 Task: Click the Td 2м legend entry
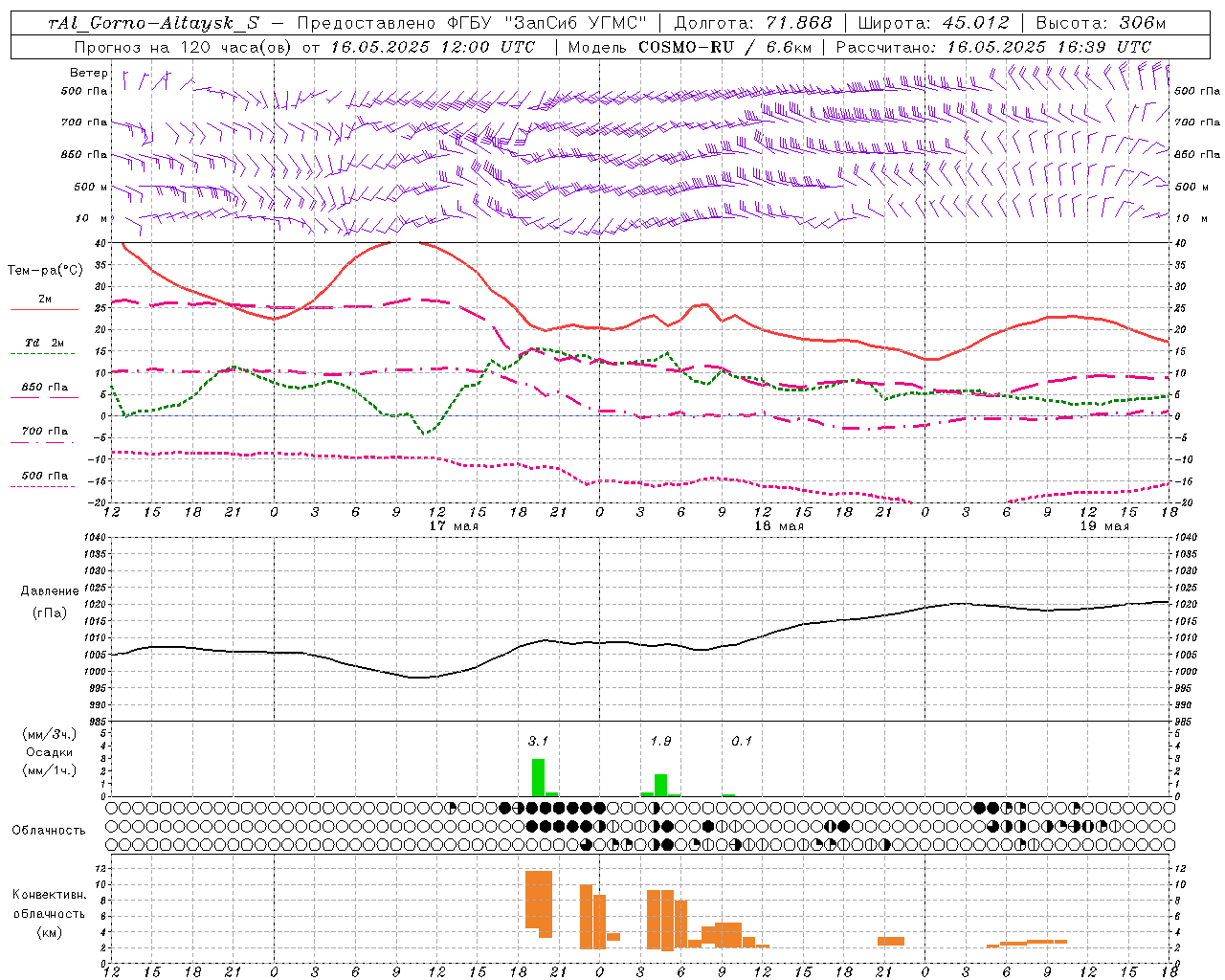click(45, 343)
